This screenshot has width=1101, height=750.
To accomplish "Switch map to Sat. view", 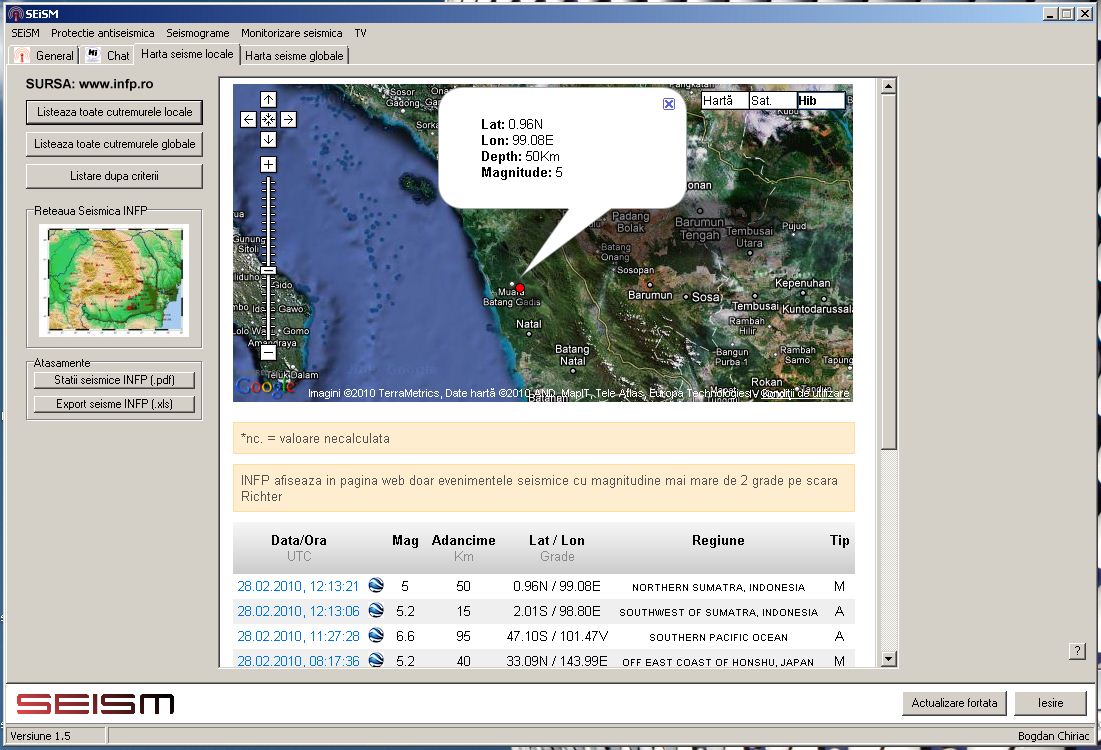I will (x=771, y=101).
